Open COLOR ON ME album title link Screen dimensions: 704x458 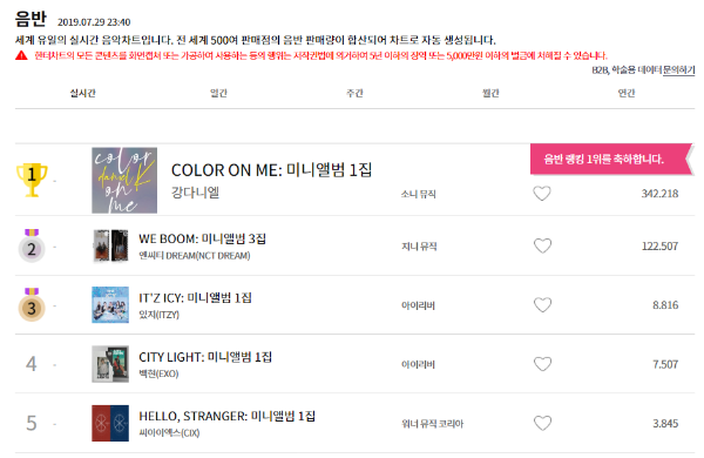(x=271, y=170)
